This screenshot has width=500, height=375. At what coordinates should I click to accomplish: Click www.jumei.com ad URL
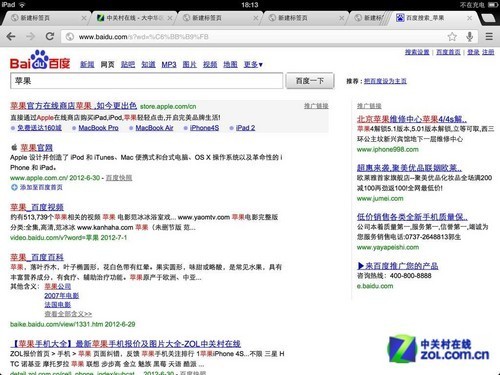coord(380,198)
